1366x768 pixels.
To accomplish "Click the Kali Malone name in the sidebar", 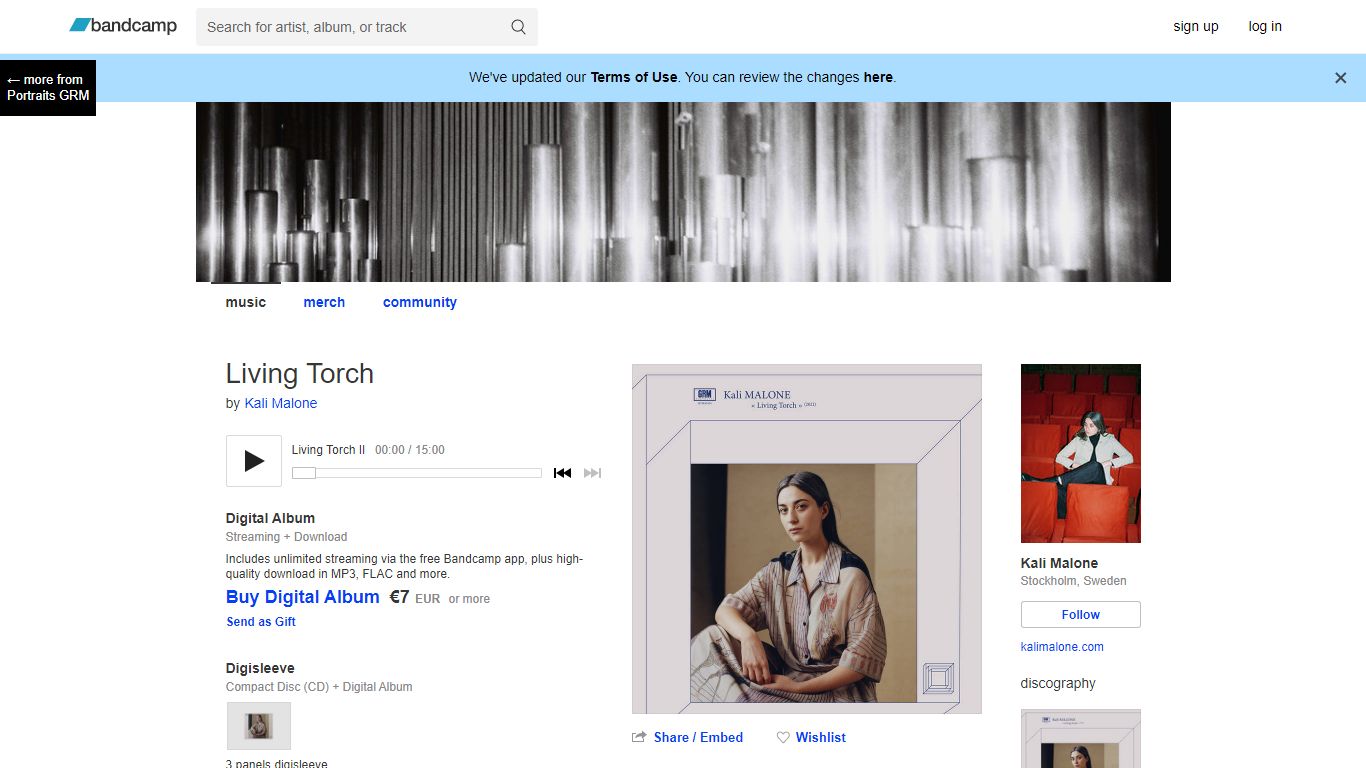I will coord(1059,563).
